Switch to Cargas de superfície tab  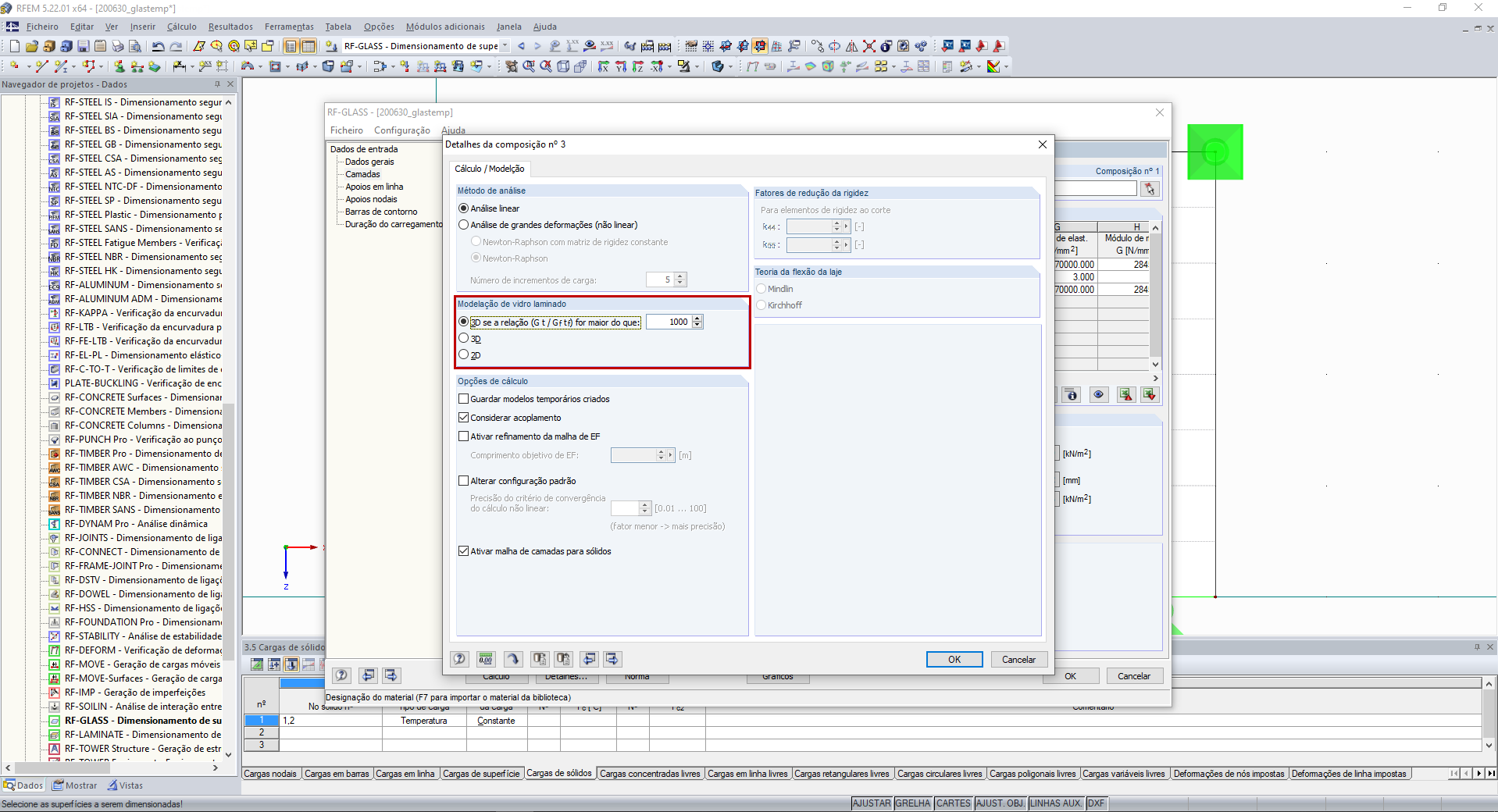pos(481,774)
